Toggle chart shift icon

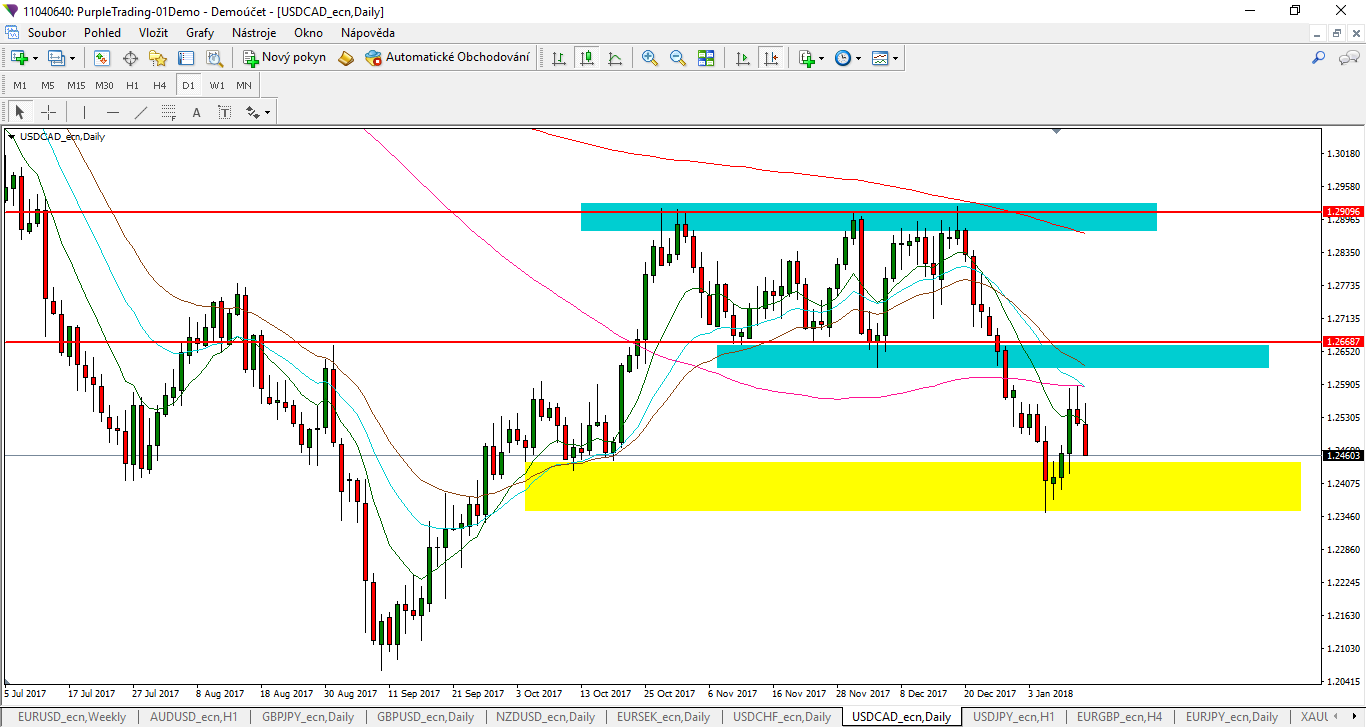pyautogui.click(x=770, y=58)
